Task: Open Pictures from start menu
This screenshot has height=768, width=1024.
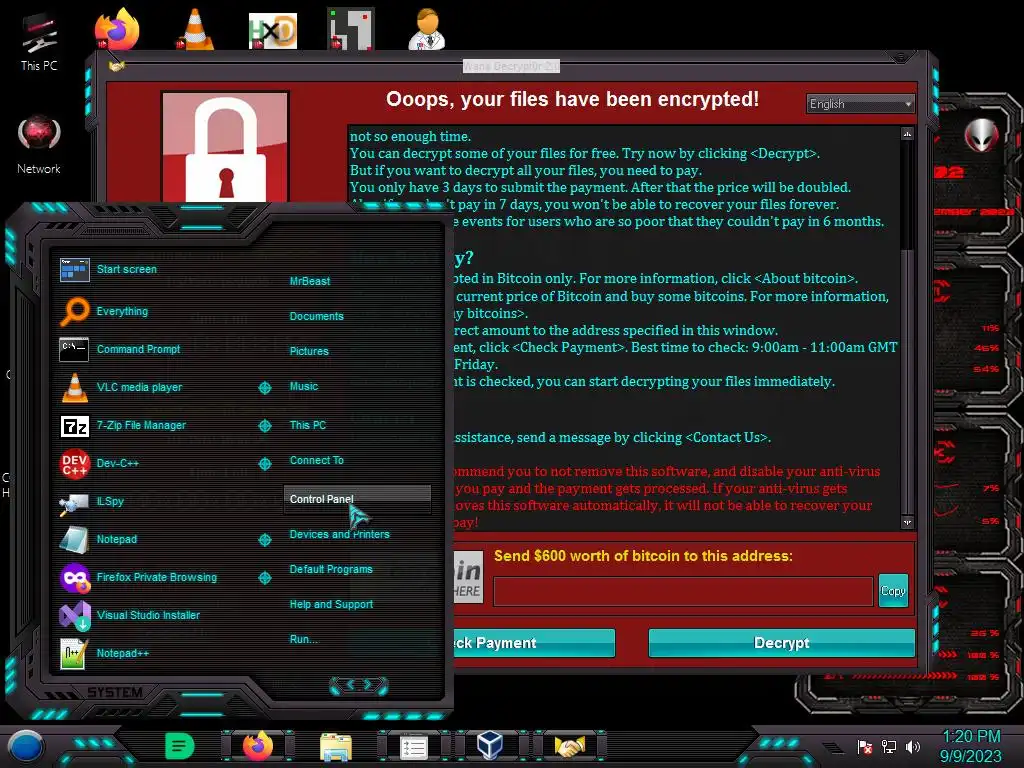Action: tap(309, 351)
